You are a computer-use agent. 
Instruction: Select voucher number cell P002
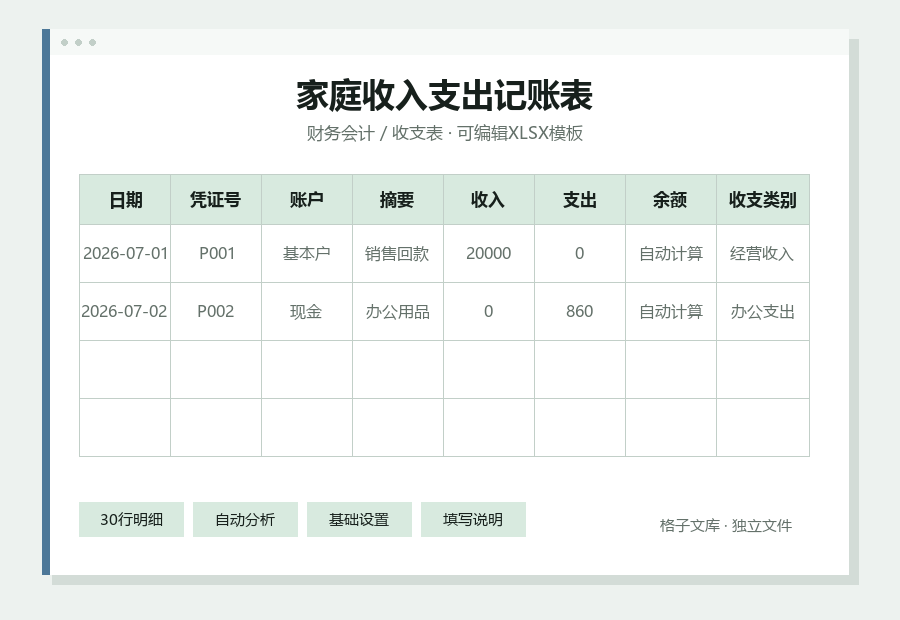216,311
